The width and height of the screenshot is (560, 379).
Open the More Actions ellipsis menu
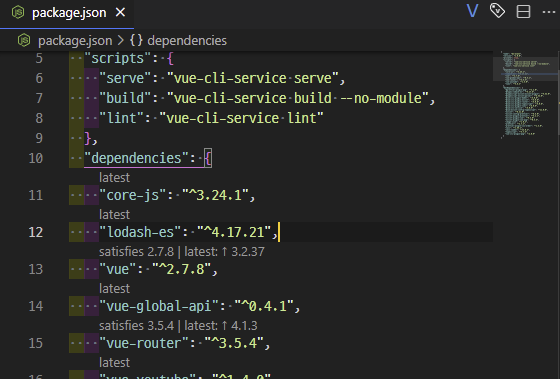pyautogui.click(x=549, y=12)
